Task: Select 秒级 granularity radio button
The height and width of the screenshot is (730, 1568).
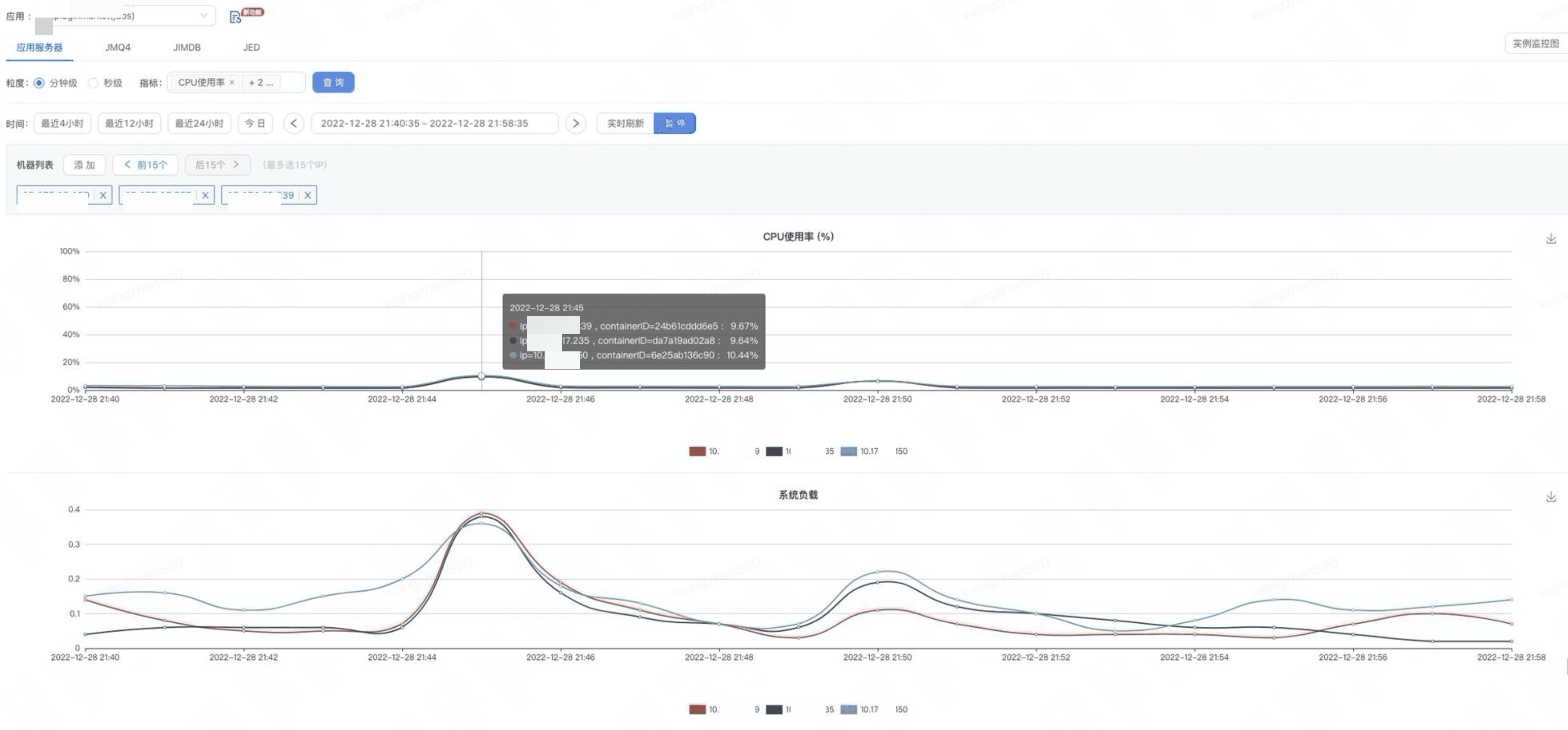Action: pyautogui.click(x=93, y=83)
